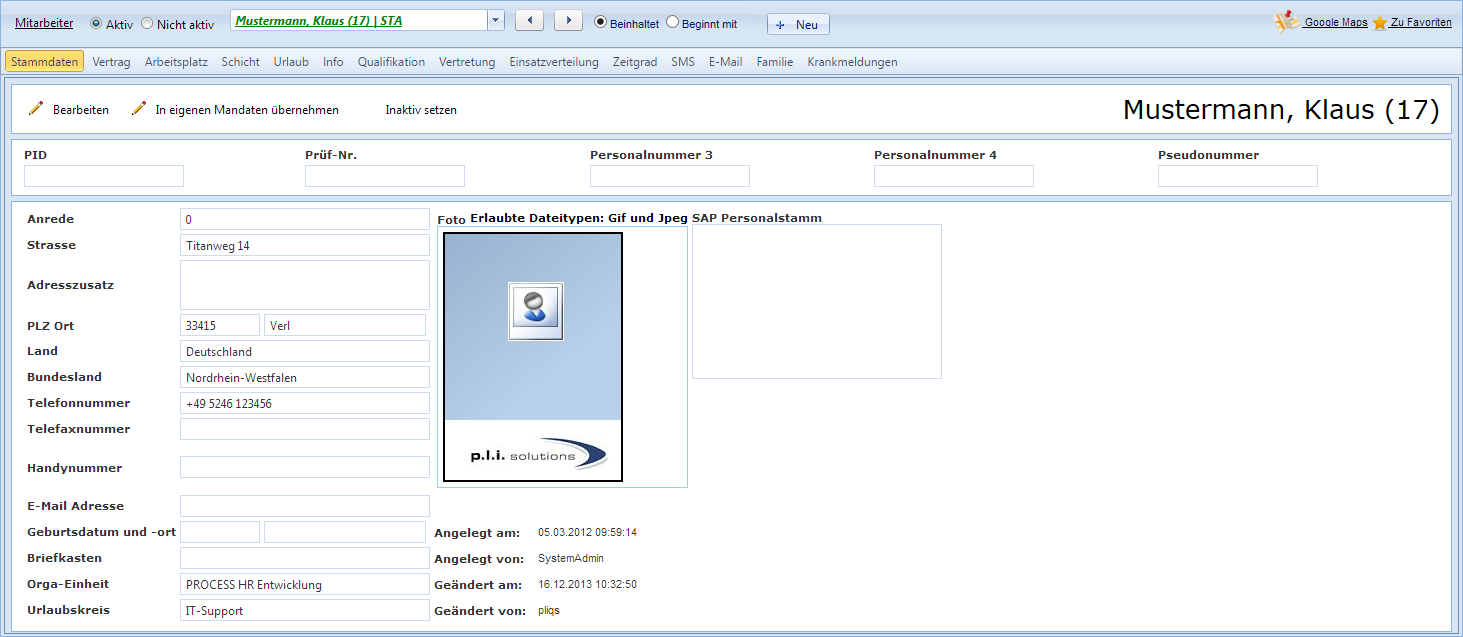Click the Adresszusatz text area
This screenshot has height=637, width=1463.
tap(305, 285)
